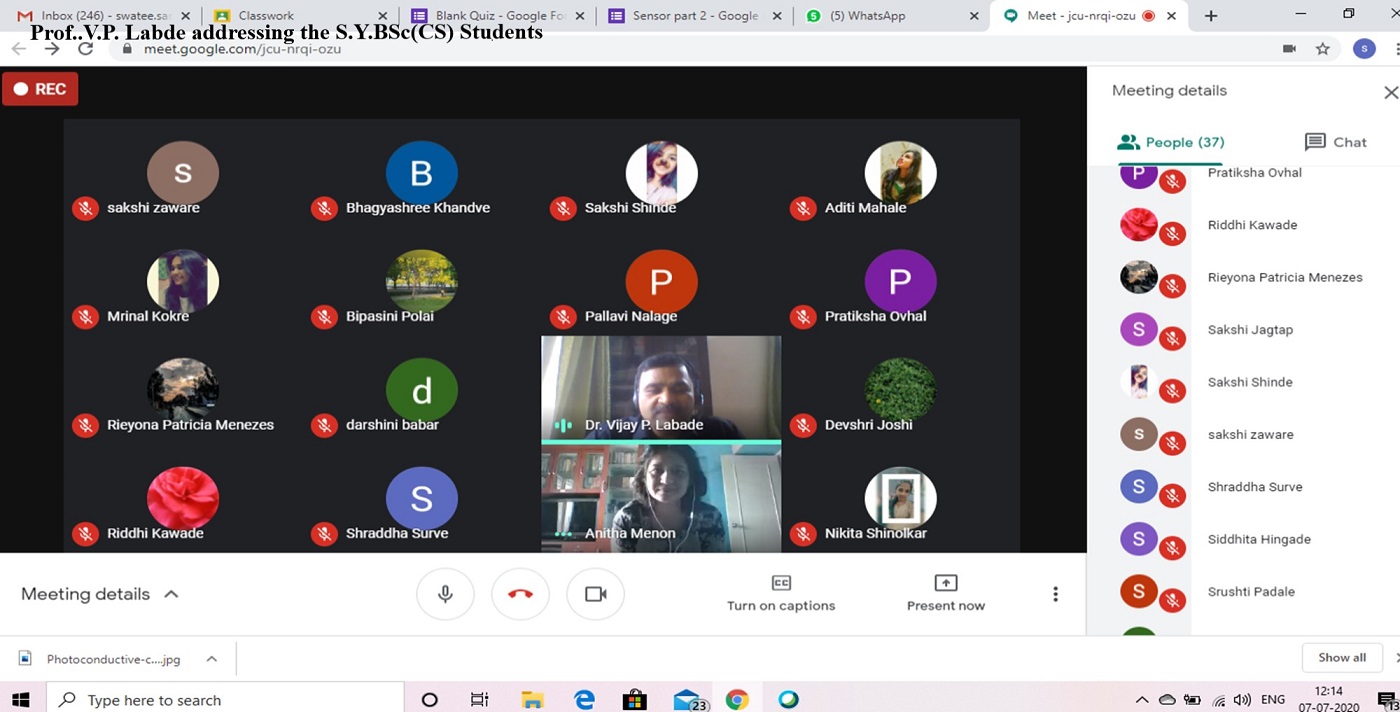Viewport: 1400px width, 712px height.
Task: Open People list showing 37 participants
Action: pos(1169,142)
